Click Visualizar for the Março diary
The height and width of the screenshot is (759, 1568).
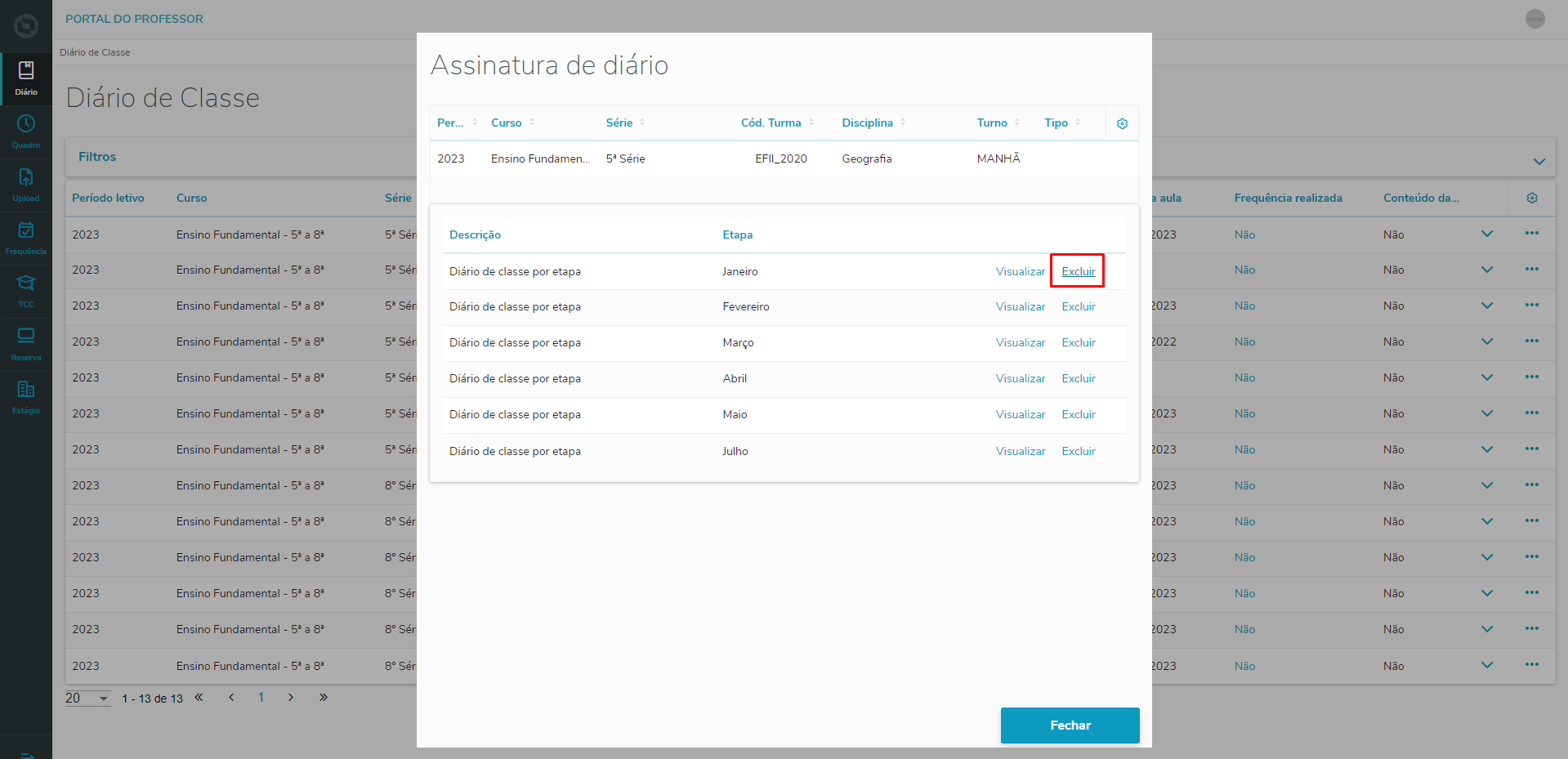(1021, 342)
